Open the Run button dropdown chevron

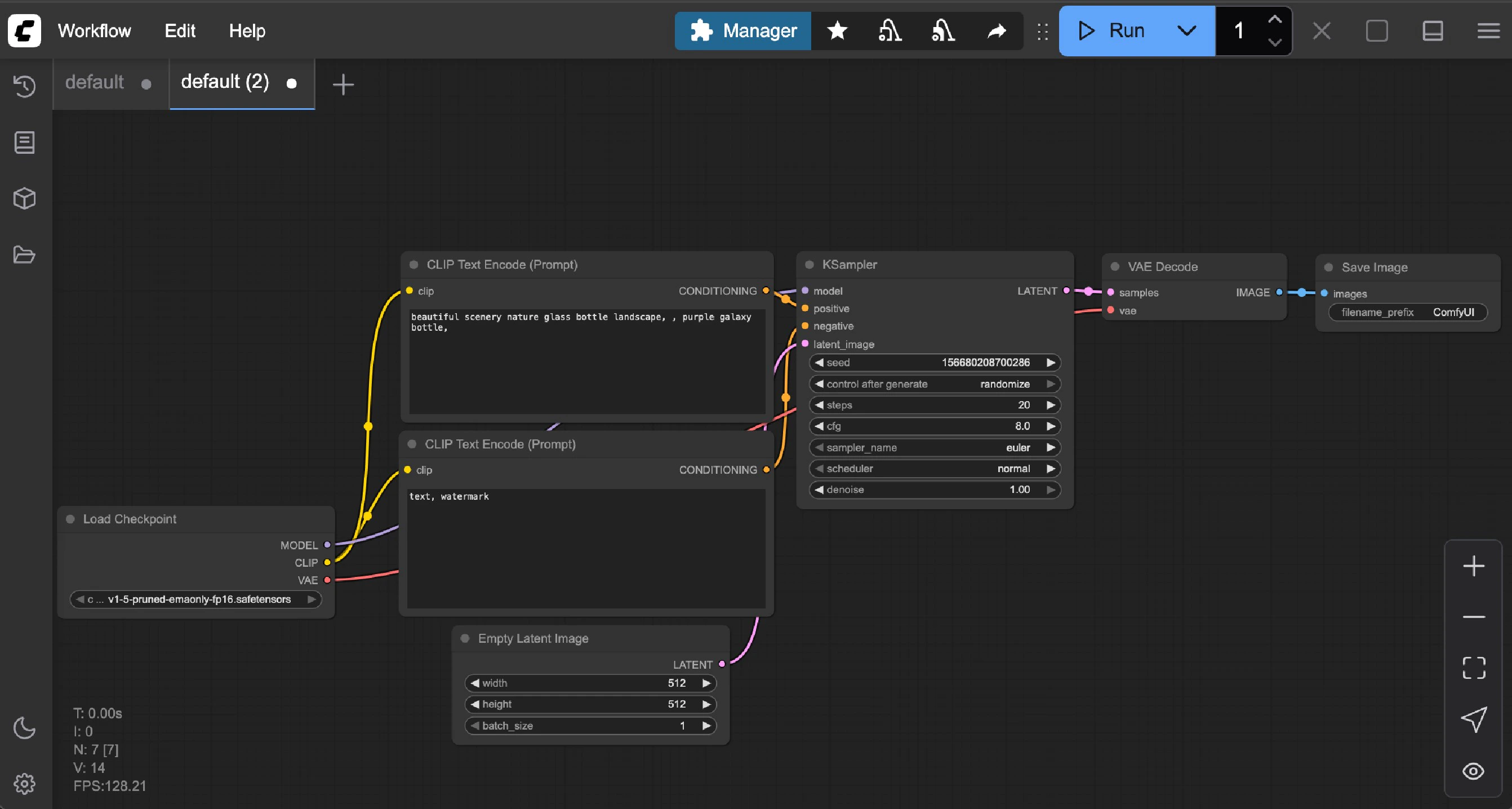(1186, 30)
